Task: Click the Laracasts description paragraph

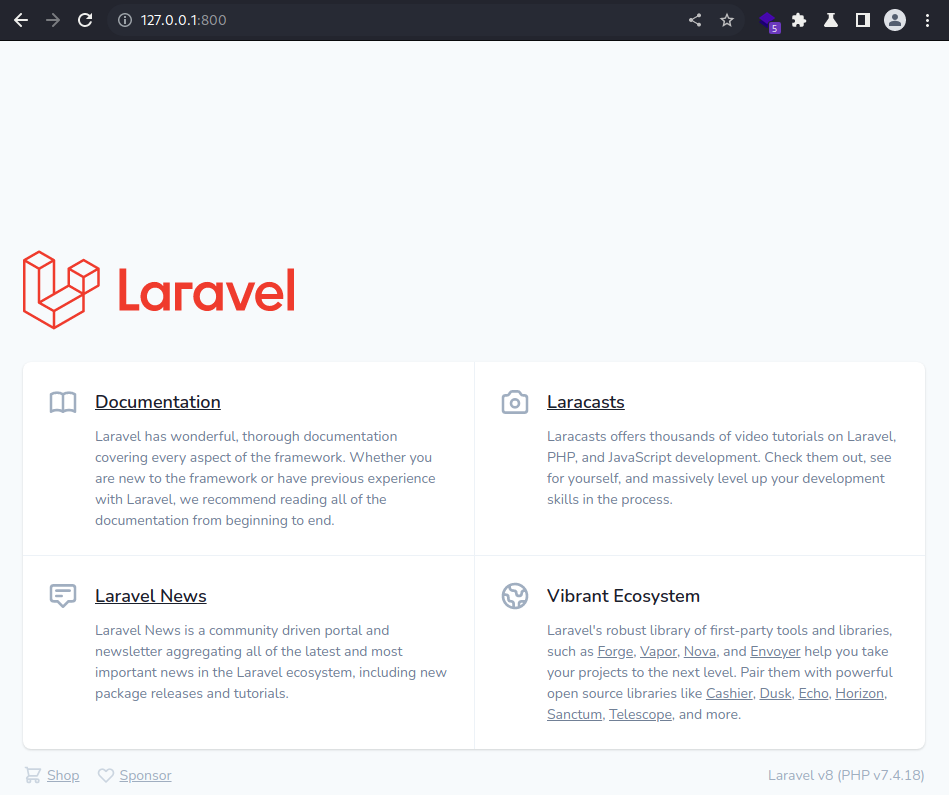Action: tap(722, 468)
